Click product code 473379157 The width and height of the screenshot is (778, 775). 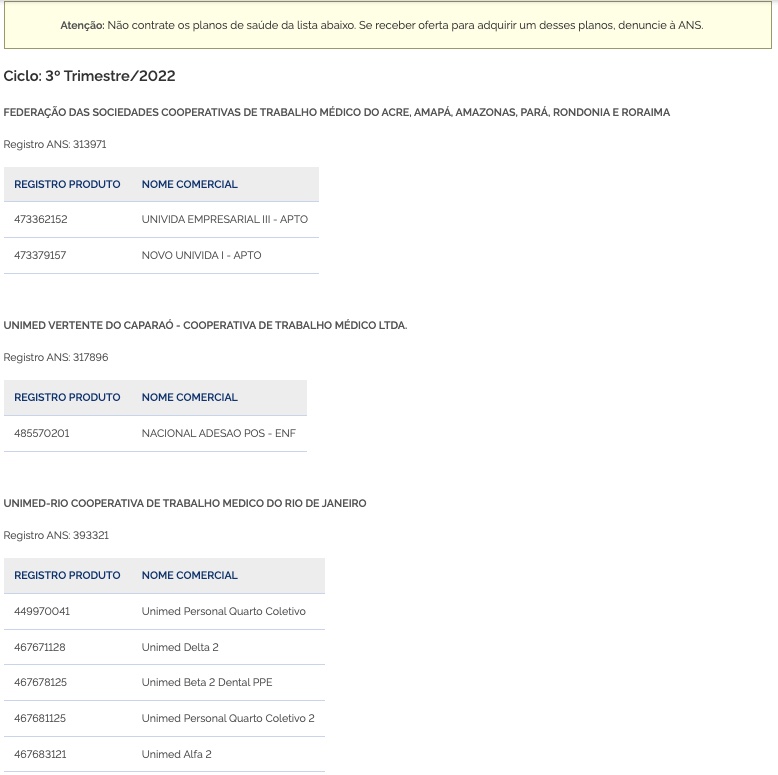40,255
